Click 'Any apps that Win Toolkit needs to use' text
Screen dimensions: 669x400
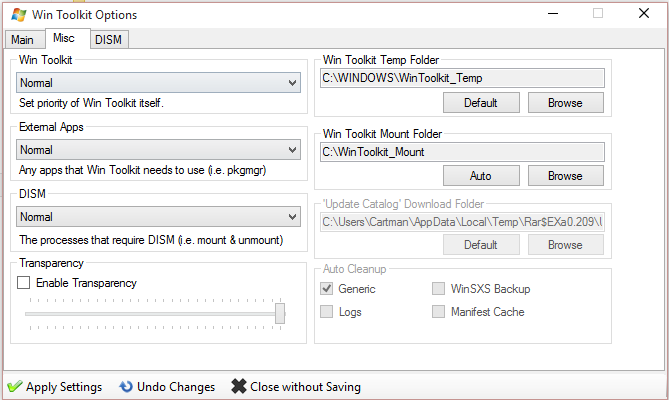click(x=143, y=170)
